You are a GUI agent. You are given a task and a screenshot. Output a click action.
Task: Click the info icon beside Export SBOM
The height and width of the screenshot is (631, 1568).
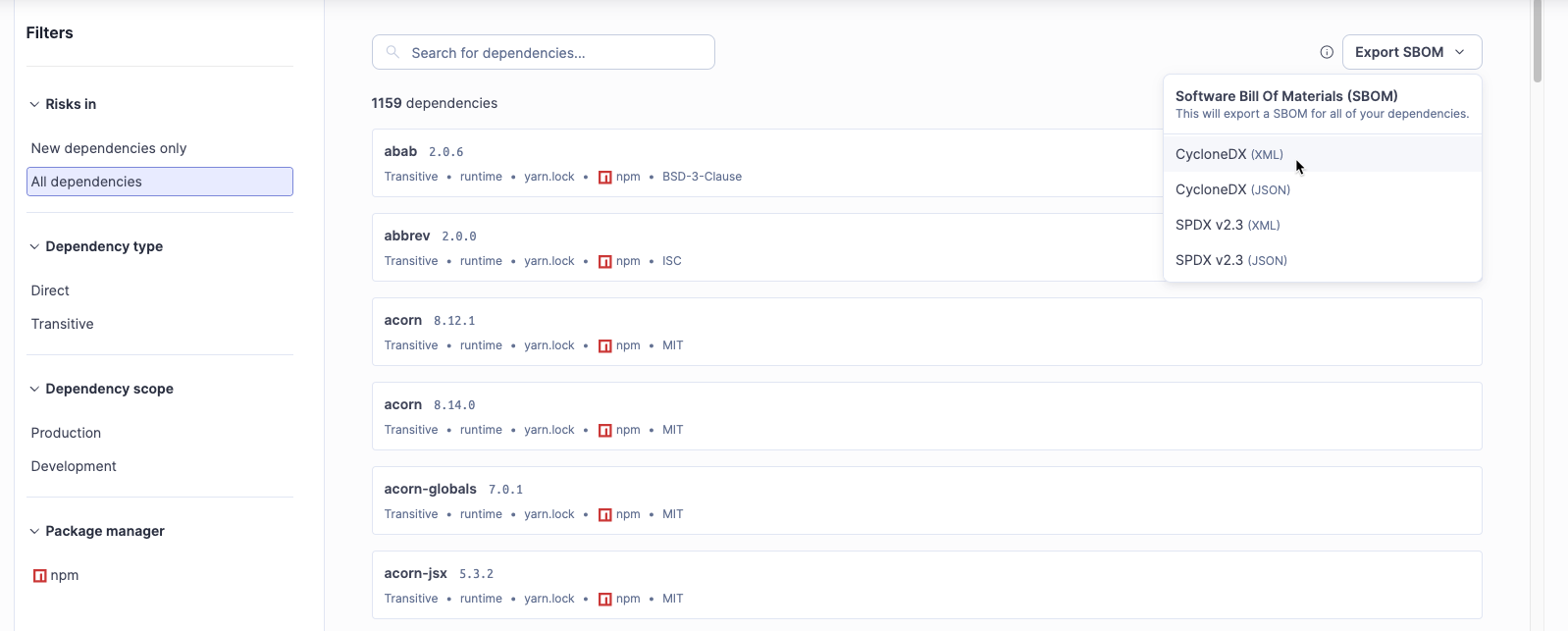tap(1327, 52)
